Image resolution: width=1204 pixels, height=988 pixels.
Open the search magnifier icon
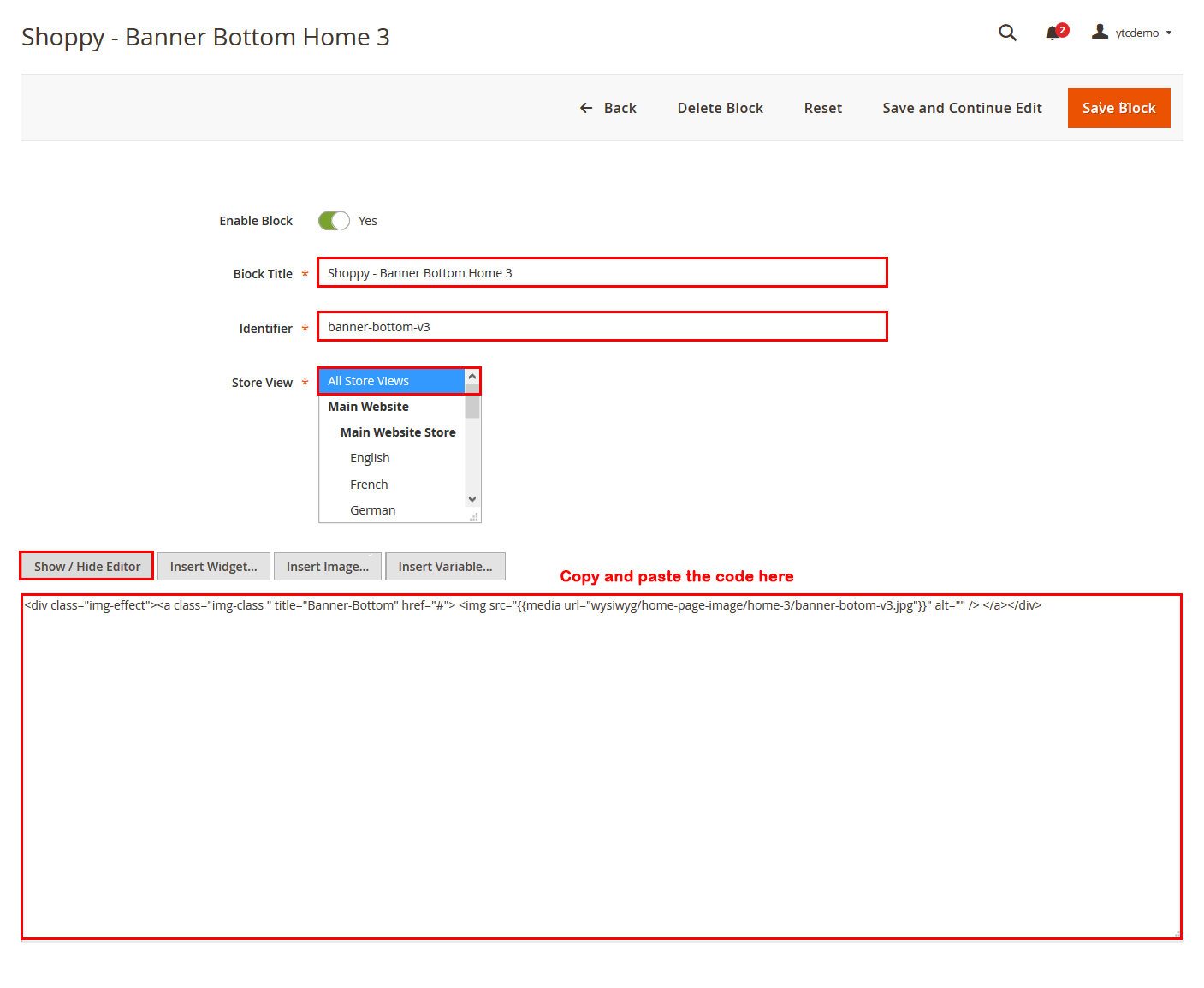pos(1007,33)
